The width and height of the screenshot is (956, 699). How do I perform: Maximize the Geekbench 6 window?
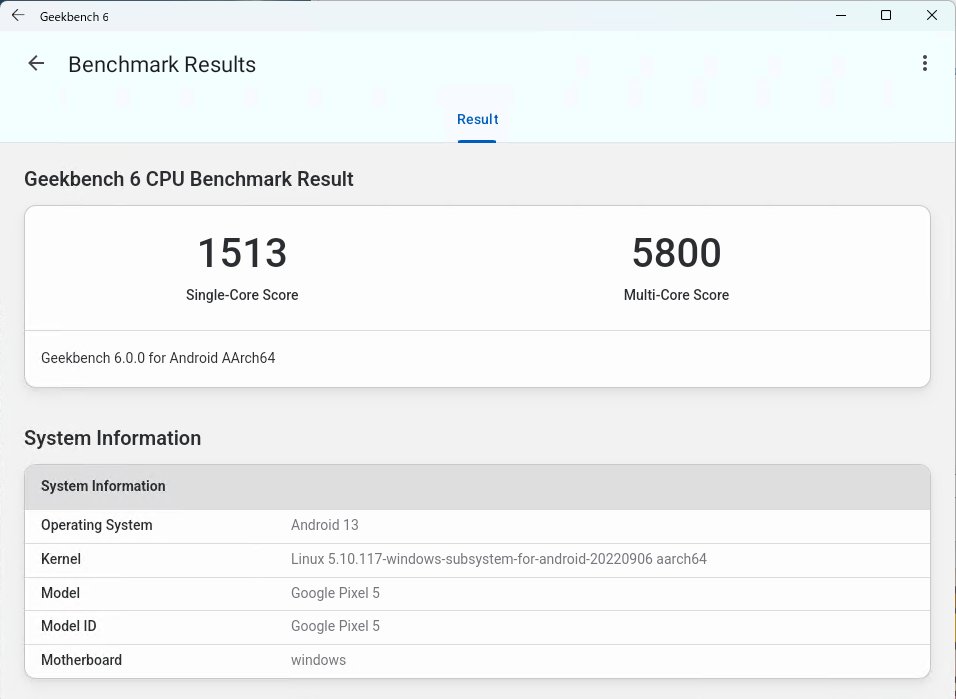coord(886,16)
